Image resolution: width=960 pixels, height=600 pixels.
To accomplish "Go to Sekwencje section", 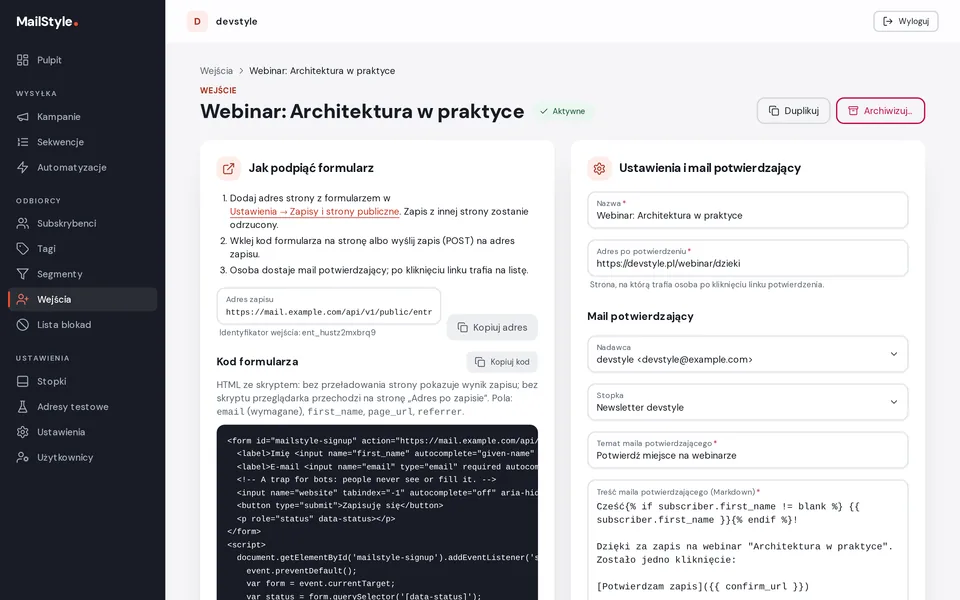I will click(83, 142).
